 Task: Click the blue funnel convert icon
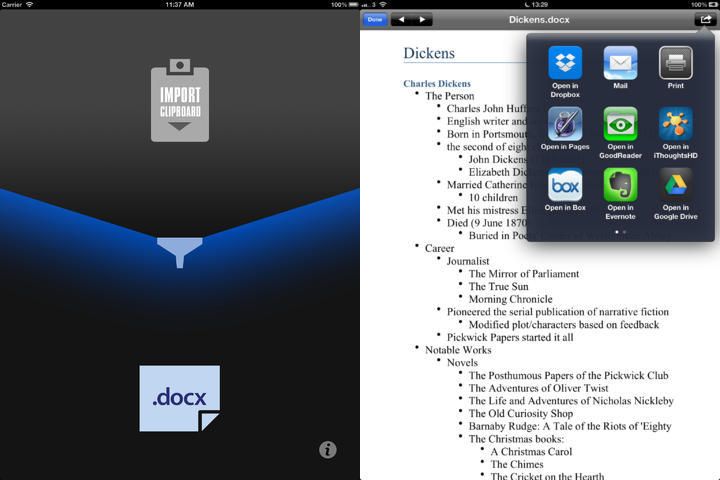pos(180,251)
